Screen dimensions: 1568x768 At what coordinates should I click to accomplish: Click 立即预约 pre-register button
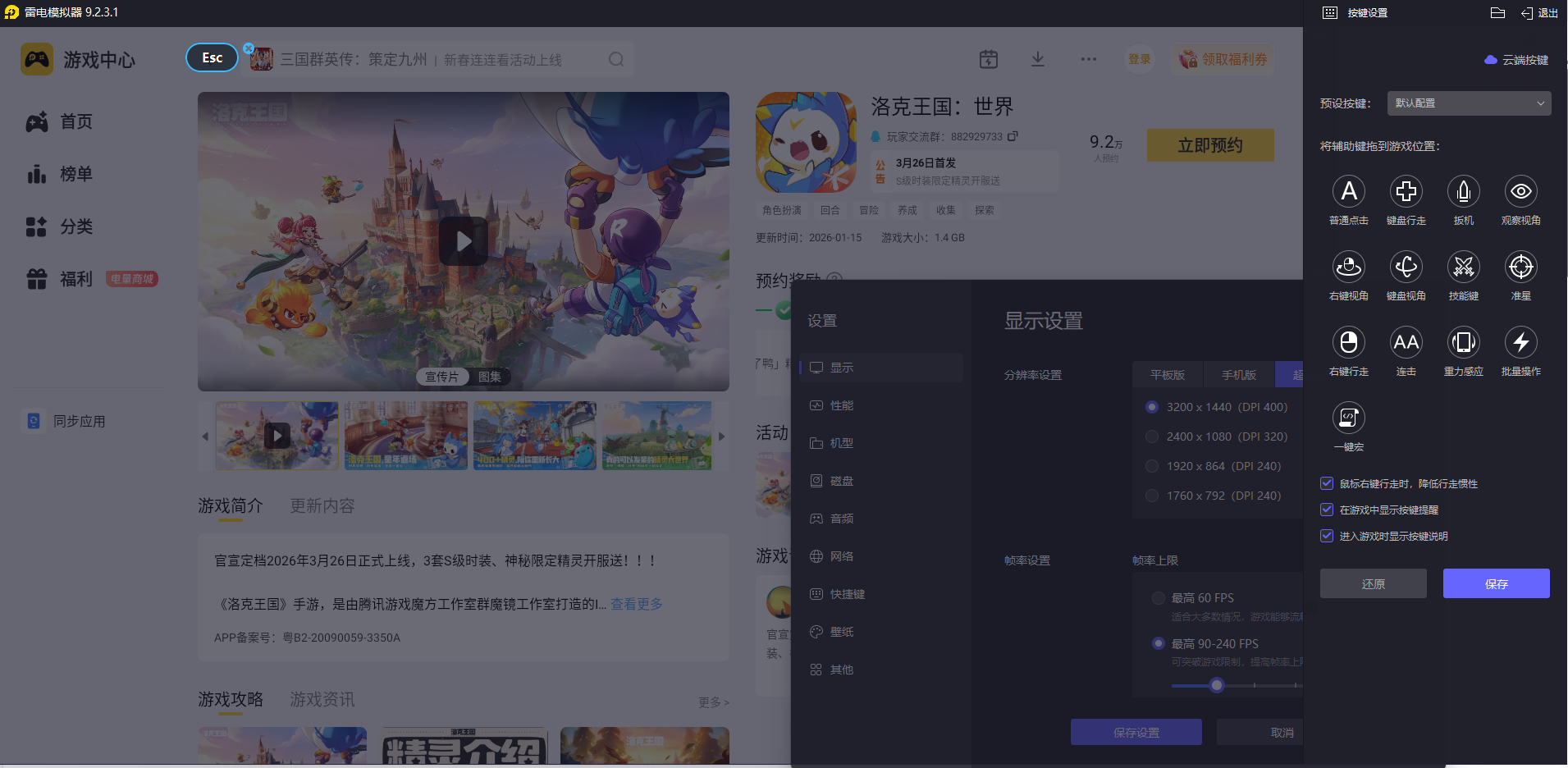click(1210, 145)
